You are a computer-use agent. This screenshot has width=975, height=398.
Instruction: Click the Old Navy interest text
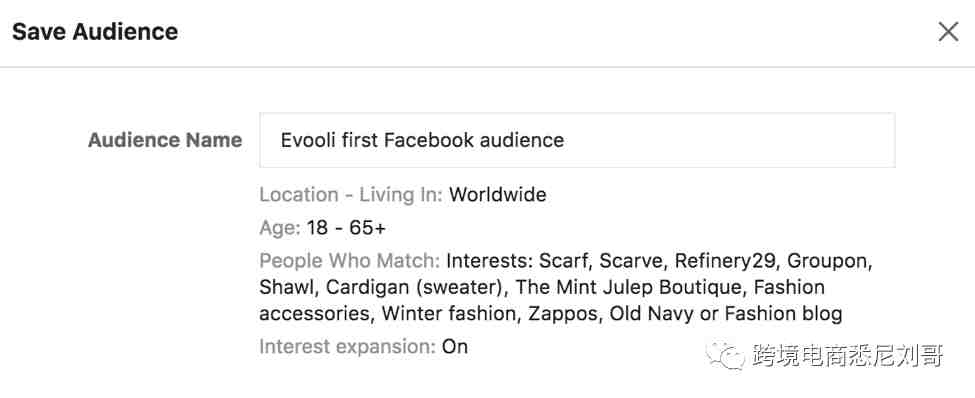(x=651, y=313)
